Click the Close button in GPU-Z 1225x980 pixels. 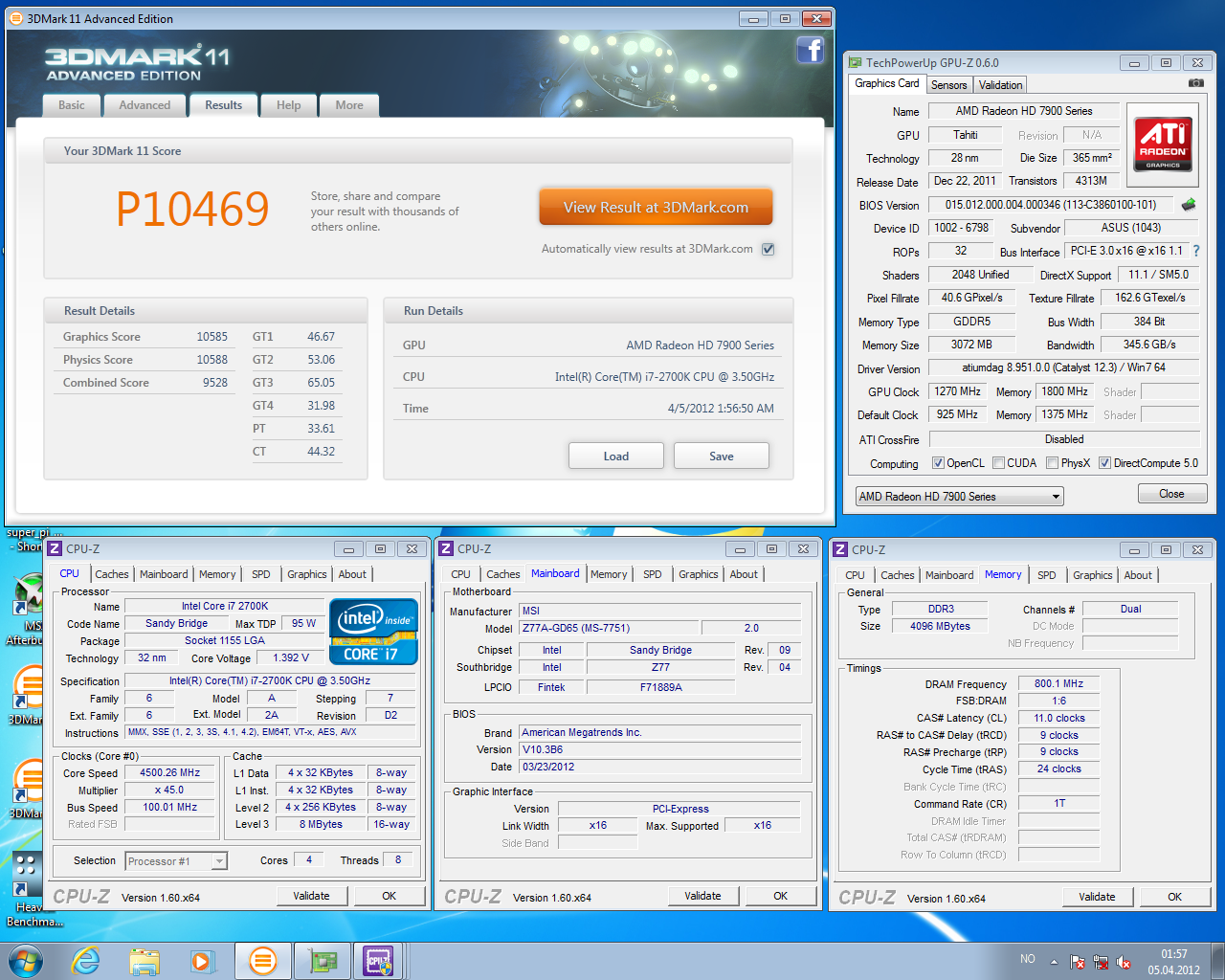pyautogui.click(x=1171, y=494)
